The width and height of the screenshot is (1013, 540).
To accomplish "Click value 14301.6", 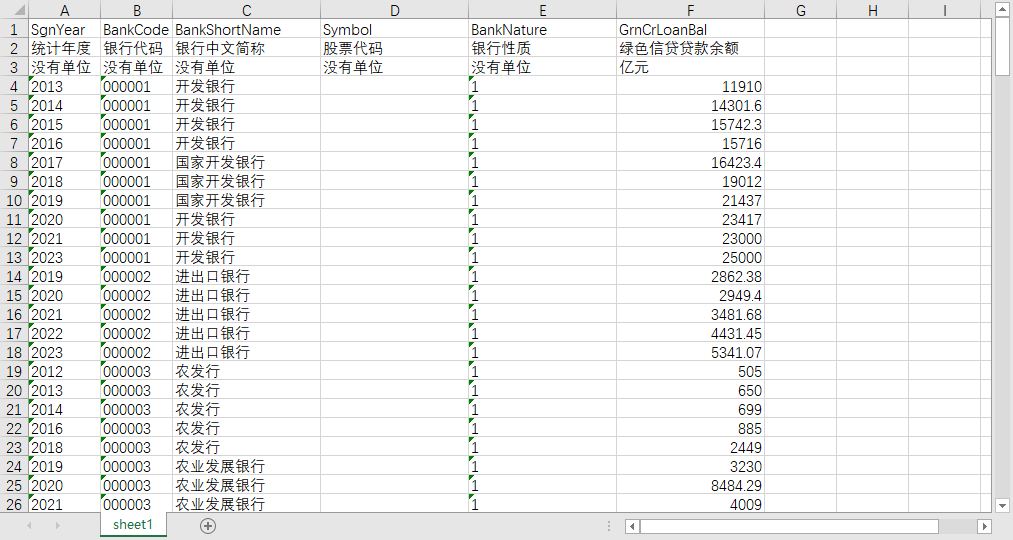I will click(x=691, y=105).
